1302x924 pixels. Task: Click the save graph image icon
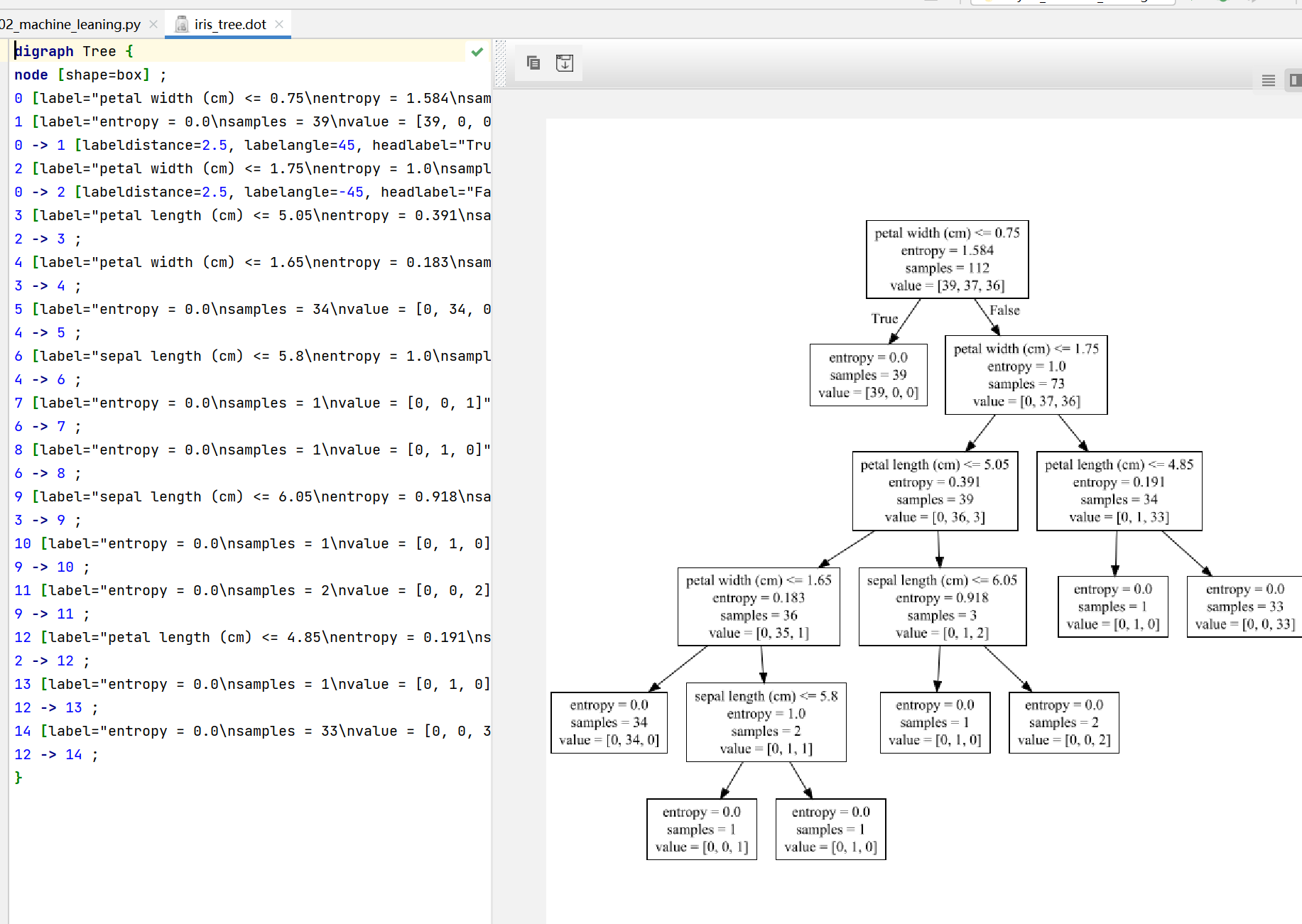pos(565,63)
